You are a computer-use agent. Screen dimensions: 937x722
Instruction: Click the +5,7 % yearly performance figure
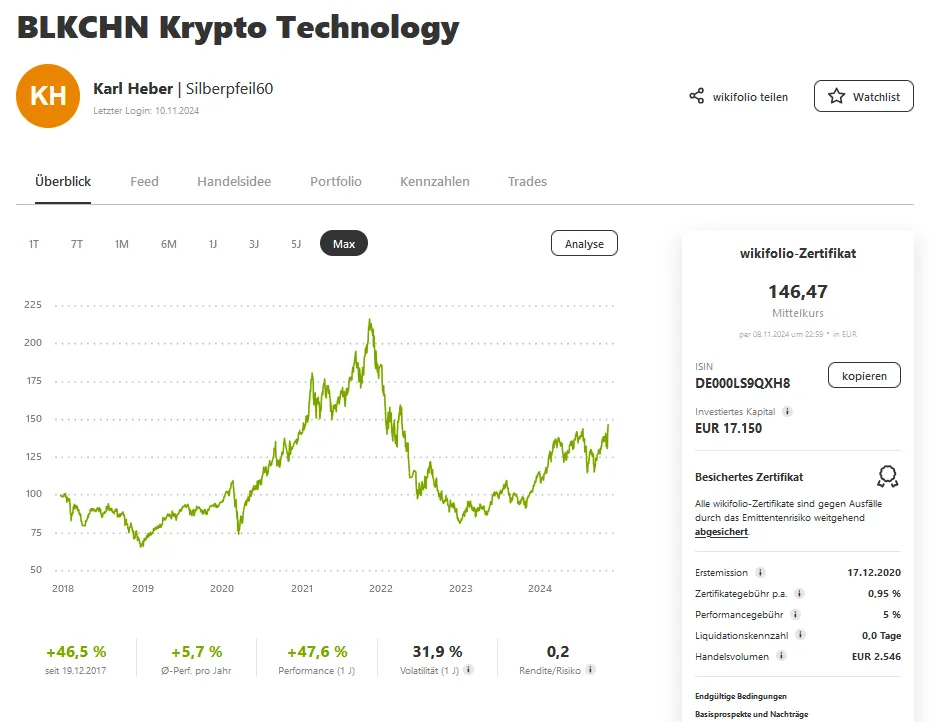click(x=197, y=651)
